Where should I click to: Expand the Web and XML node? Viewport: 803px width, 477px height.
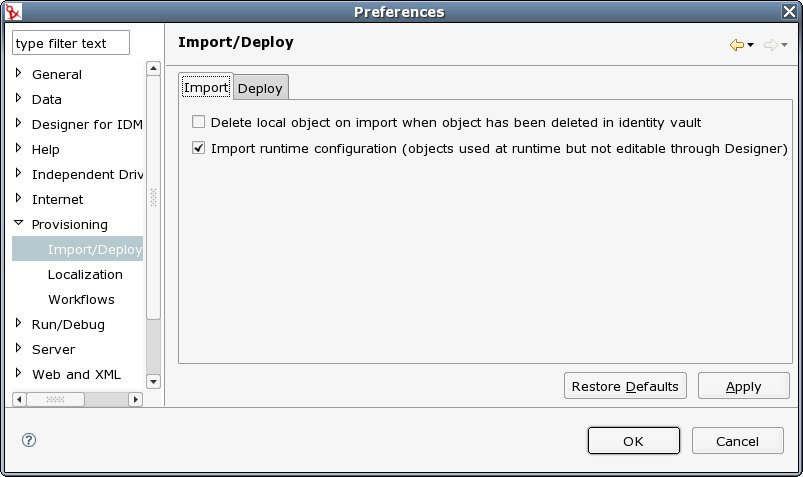click(x=18, y=374)
